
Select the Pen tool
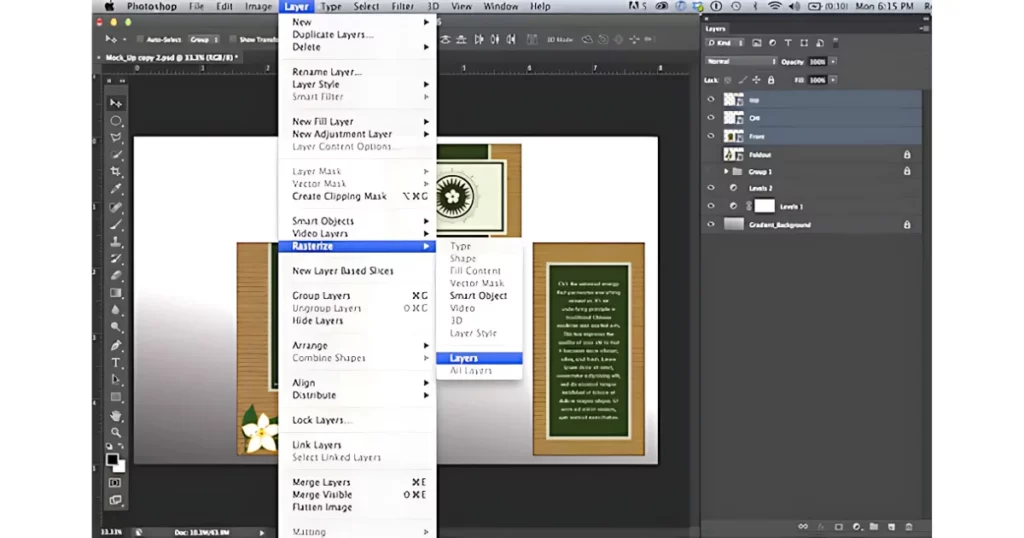tap(116, 345)
